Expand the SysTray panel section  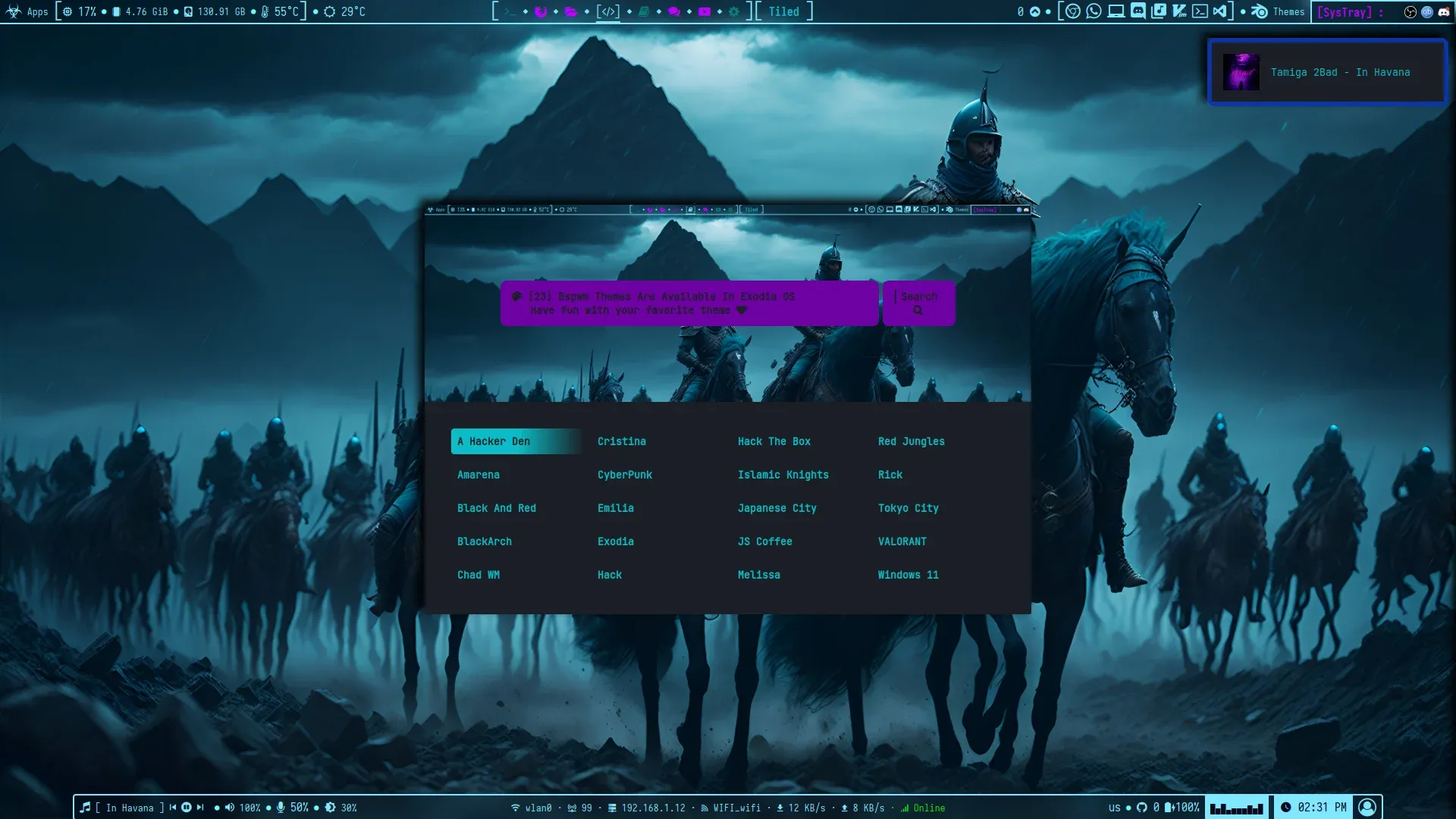pos(1348,11)
